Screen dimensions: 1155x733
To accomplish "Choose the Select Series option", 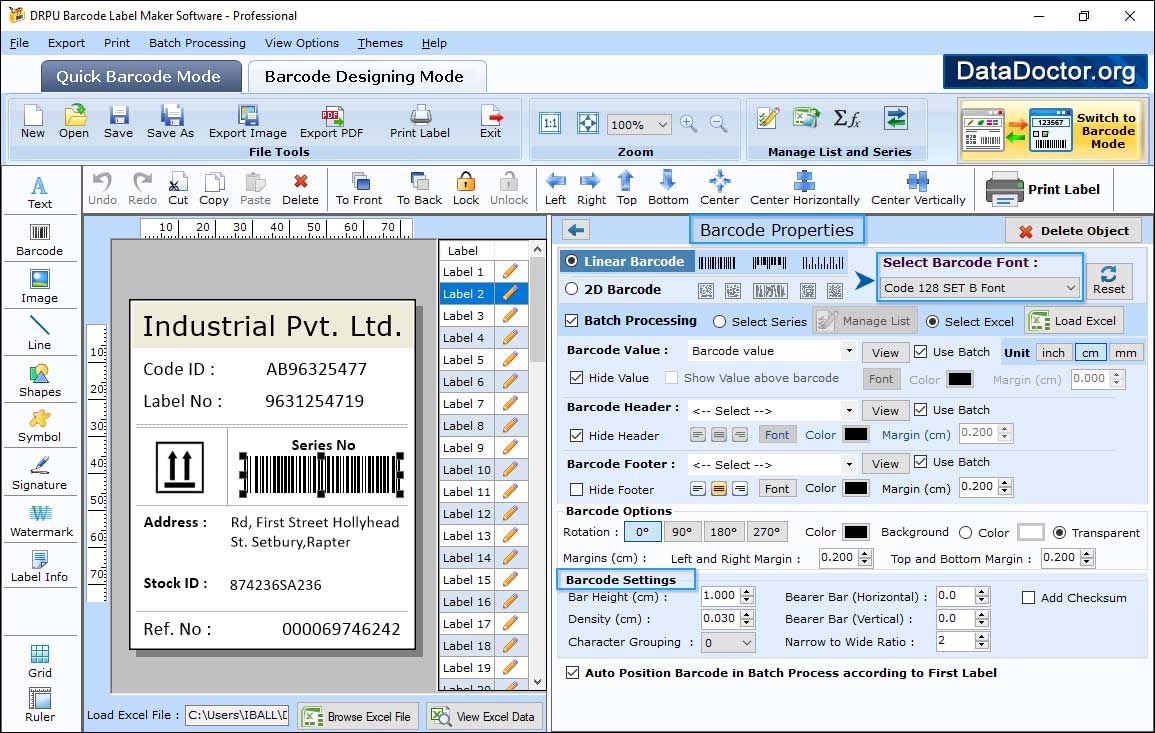I will (x=720, y=322).
